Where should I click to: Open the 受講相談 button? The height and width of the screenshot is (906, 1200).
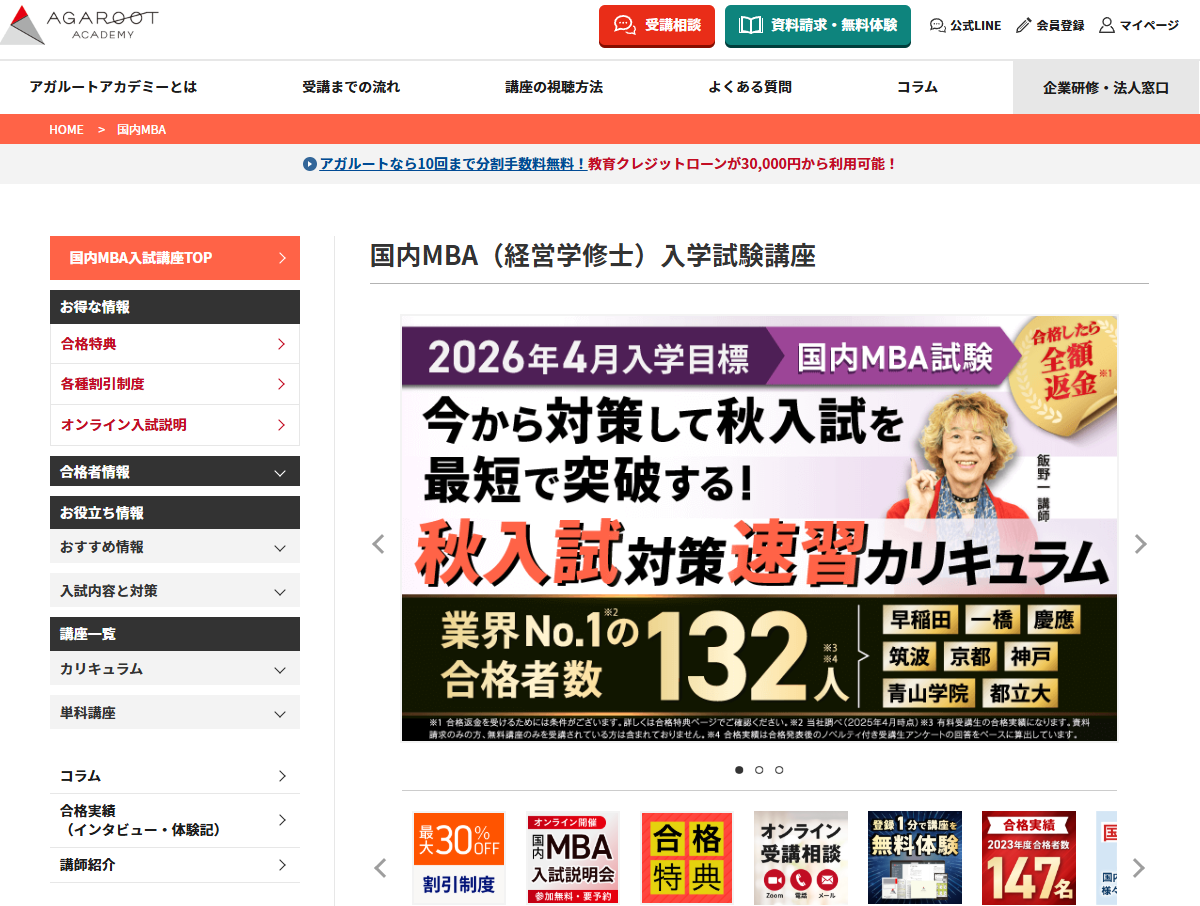coord(657,25)
